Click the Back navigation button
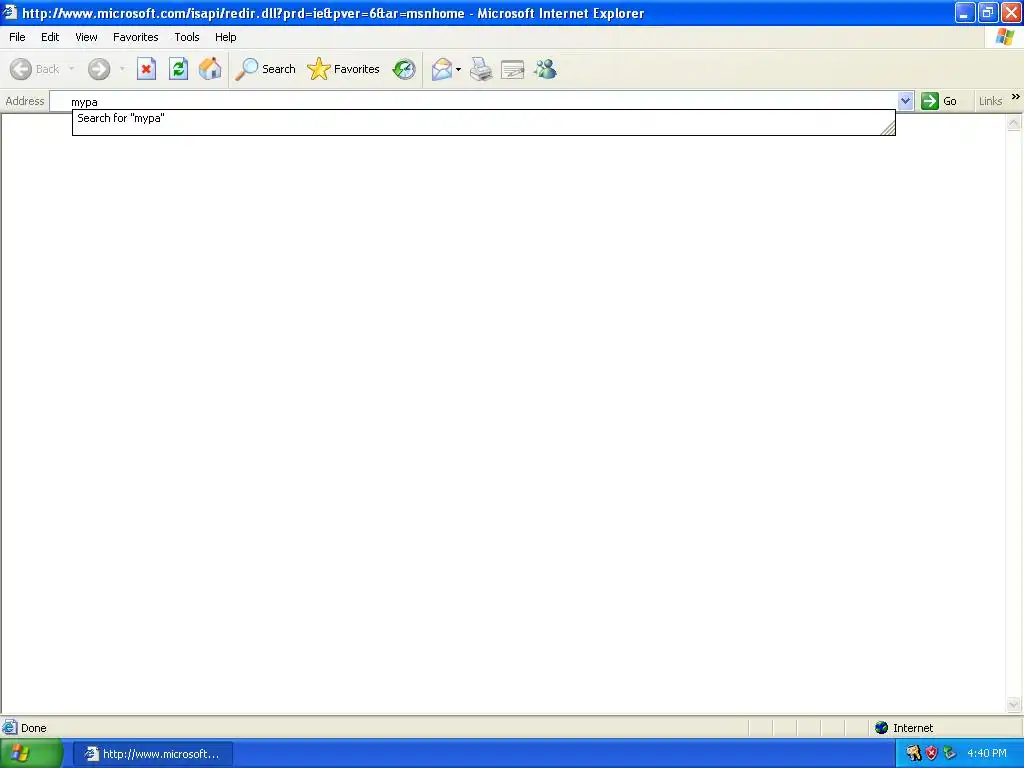This screenshot has height=768, width=1024. pyautogui.click(x=35, y=69)
